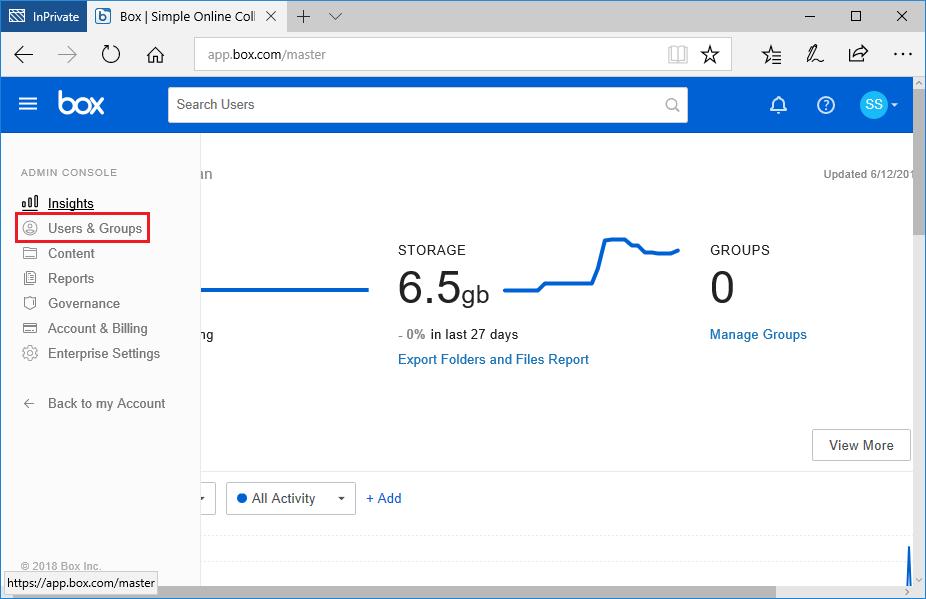Click the Back to my Account arrow icon

(x=29, y=403)
